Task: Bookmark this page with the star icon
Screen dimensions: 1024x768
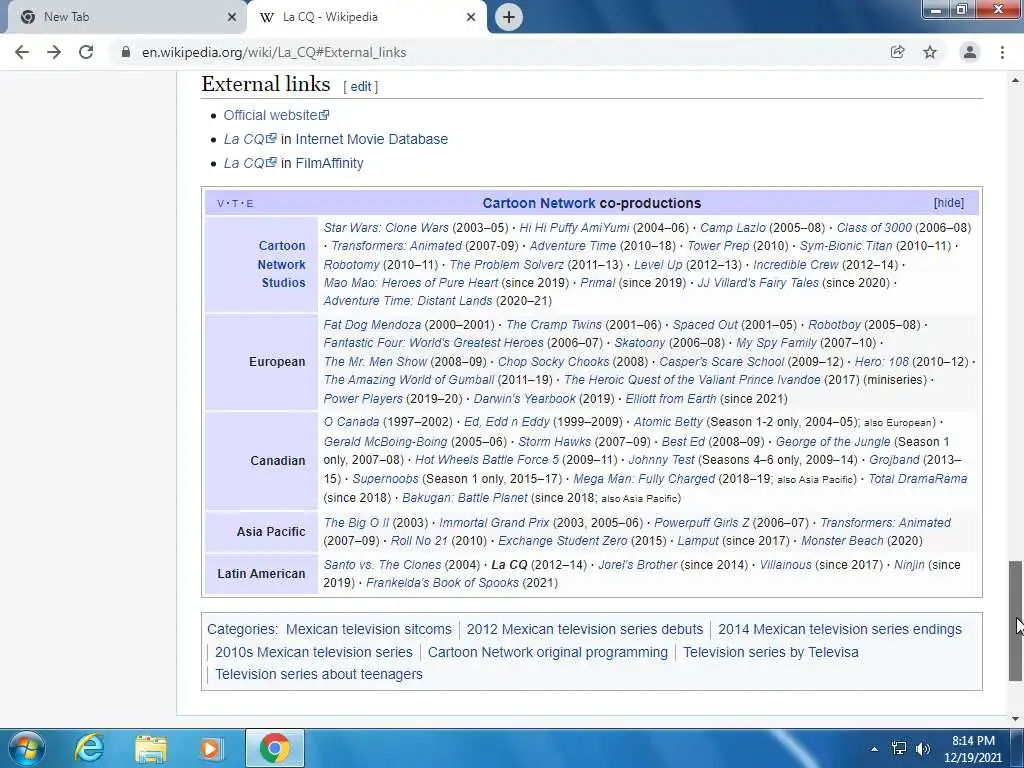Action: click(930, 52)
